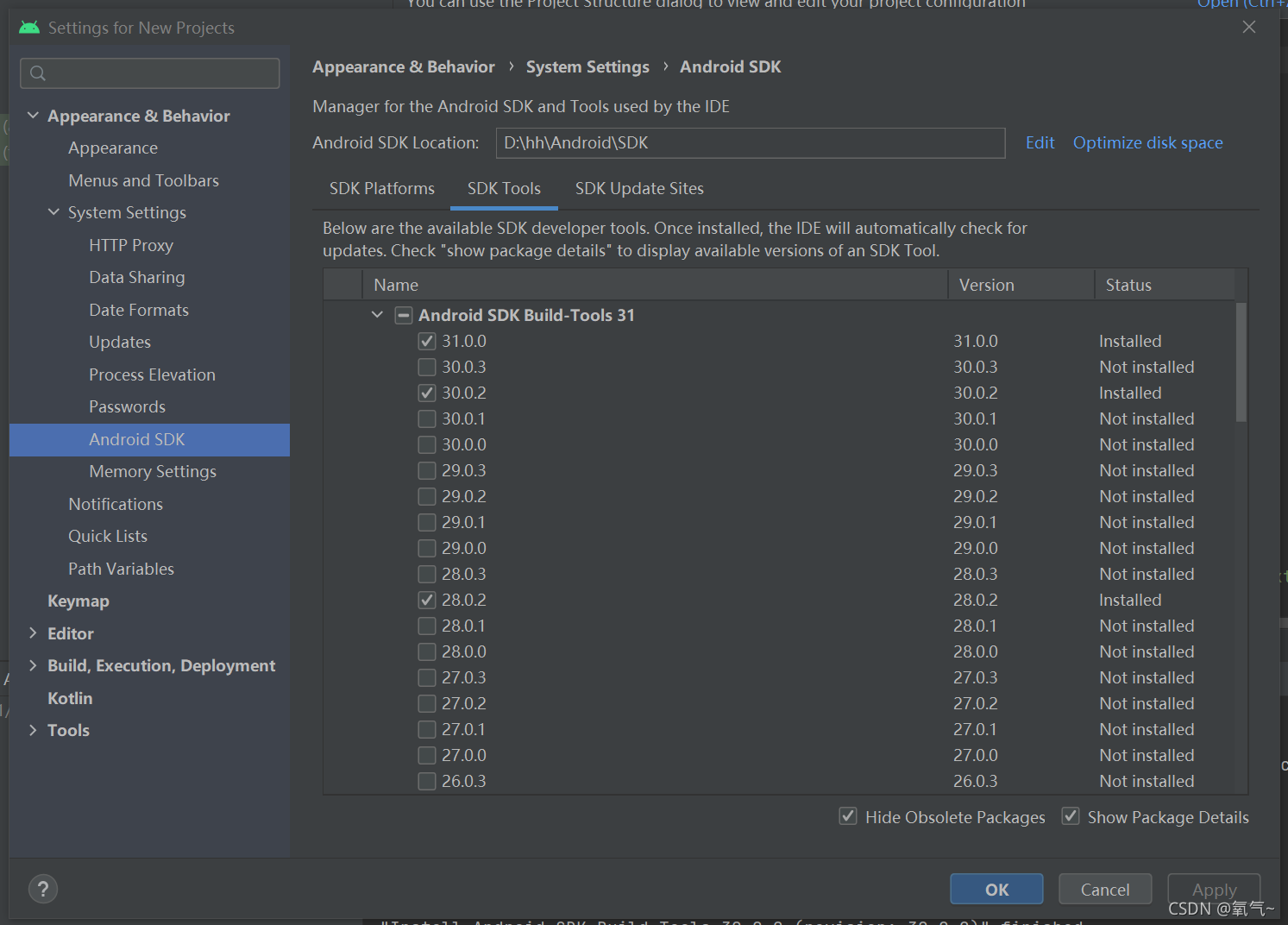Focus the settings search field
This screenshot has height=925, width=1288.
[x=150, y=73]
